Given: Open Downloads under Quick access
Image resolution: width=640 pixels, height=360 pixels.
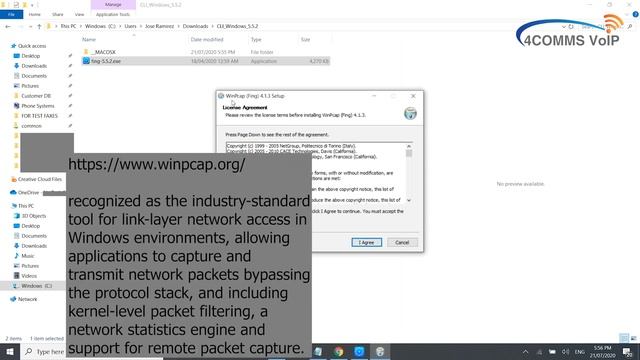Looking at the screenshot, I should click(x=34, y=66).
